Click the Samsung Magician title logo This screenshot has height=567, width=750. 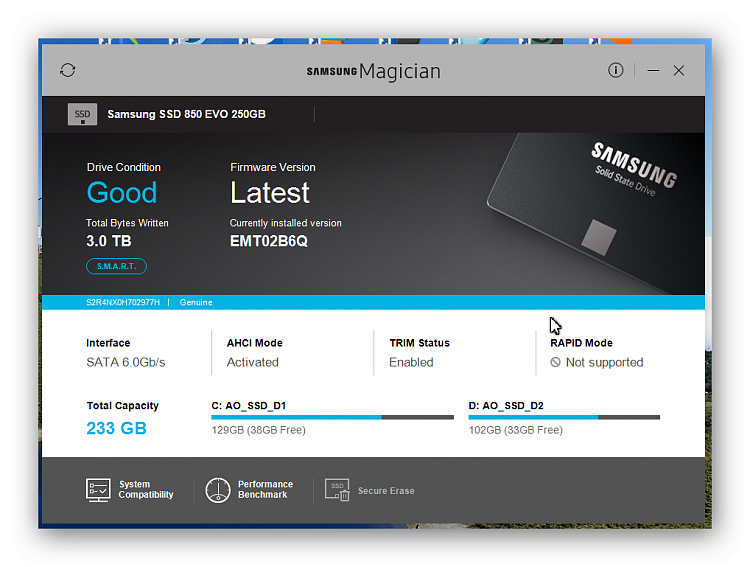coord(374,71)
